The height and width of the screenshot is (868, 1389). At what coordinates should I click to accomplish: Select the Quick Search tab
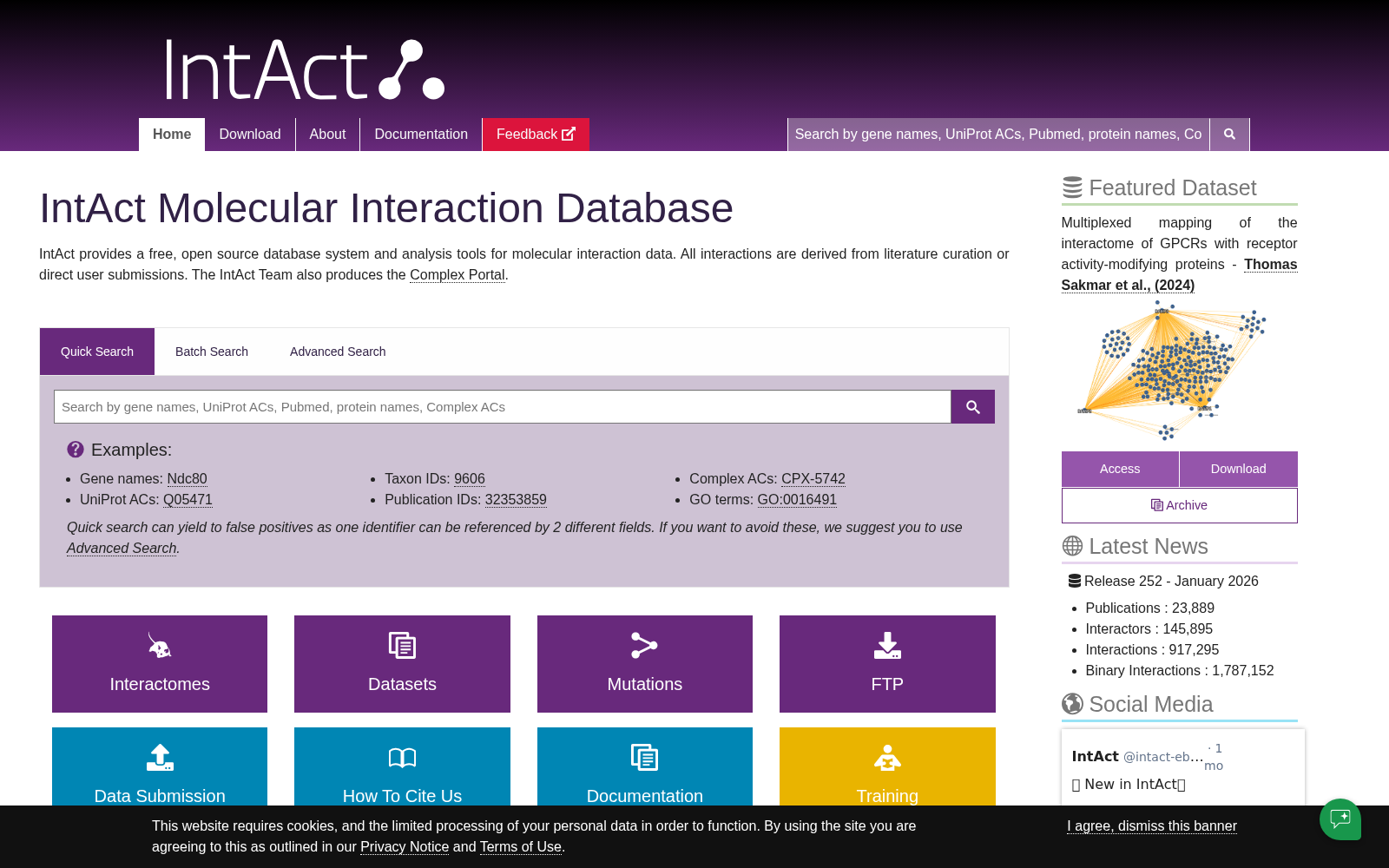click(97, 352)
